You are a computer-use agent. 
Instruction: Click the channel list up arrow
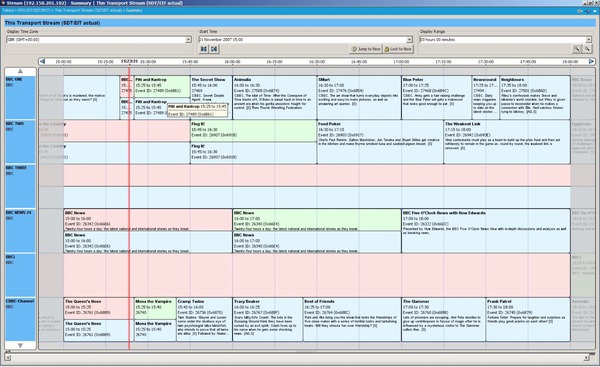pyautogui.click(x=20, y=71)
